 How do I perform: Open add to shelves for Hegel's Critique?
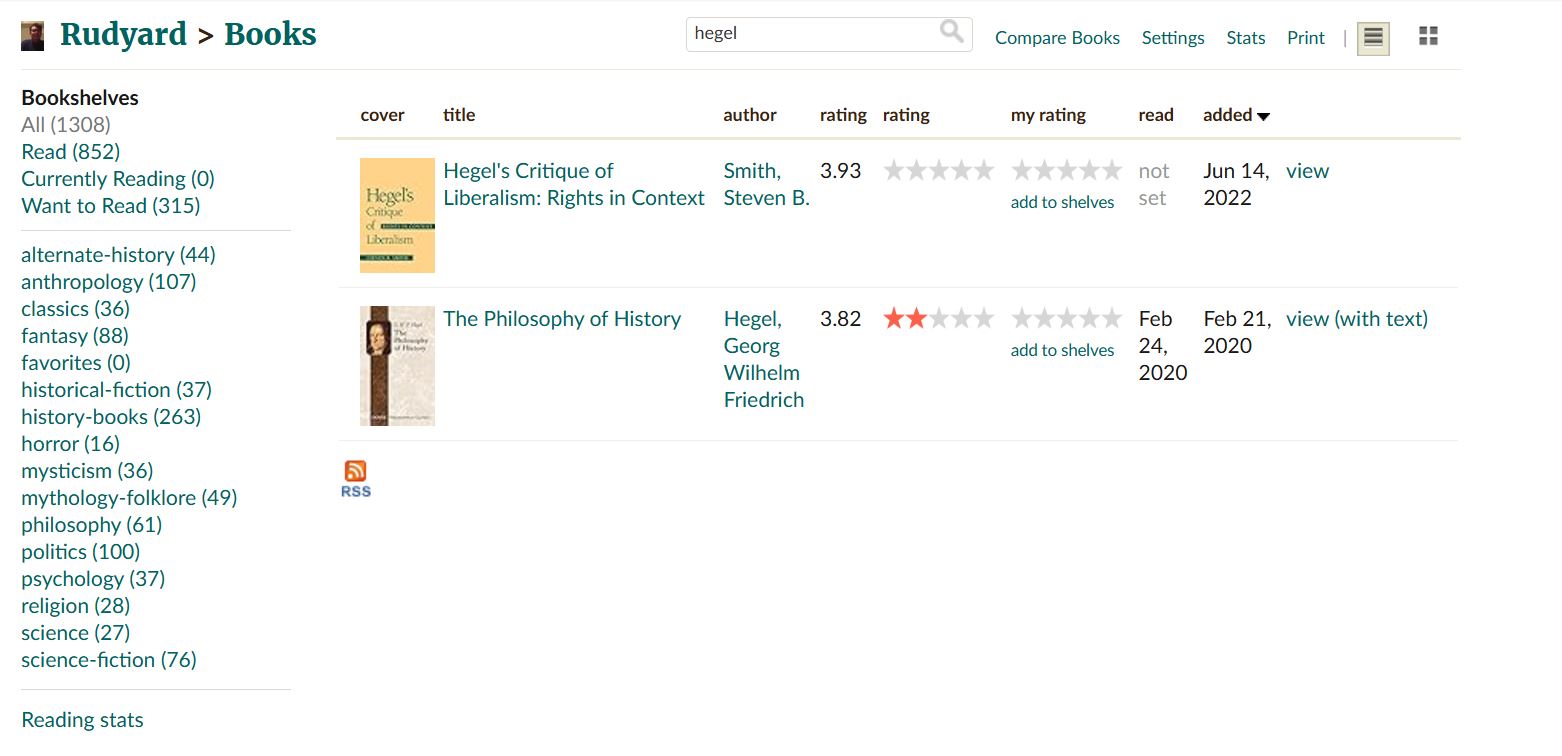point(1062,202)
